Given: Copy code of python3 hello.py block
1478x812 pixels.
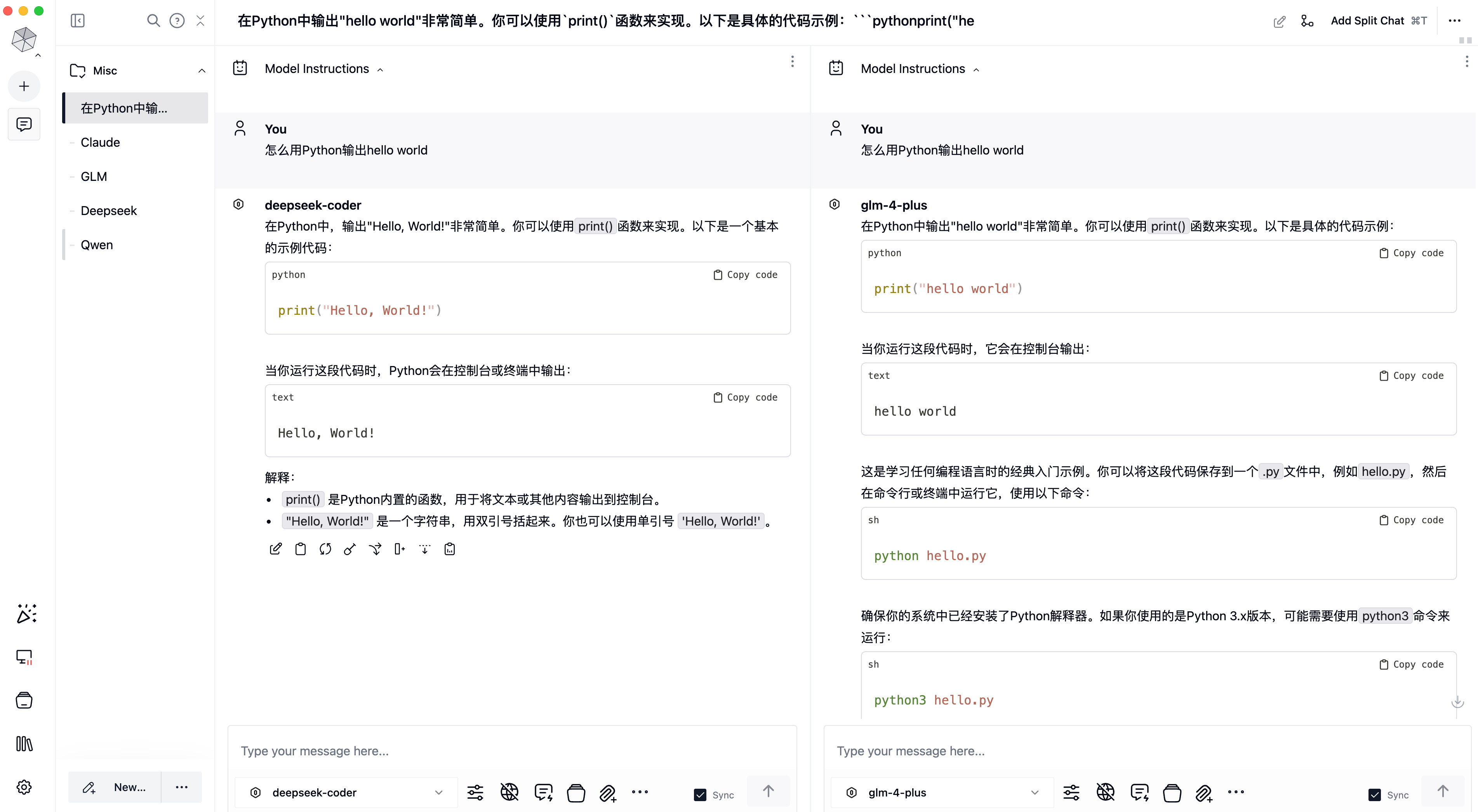Looking at the screenshot, I should (1412, 664).
